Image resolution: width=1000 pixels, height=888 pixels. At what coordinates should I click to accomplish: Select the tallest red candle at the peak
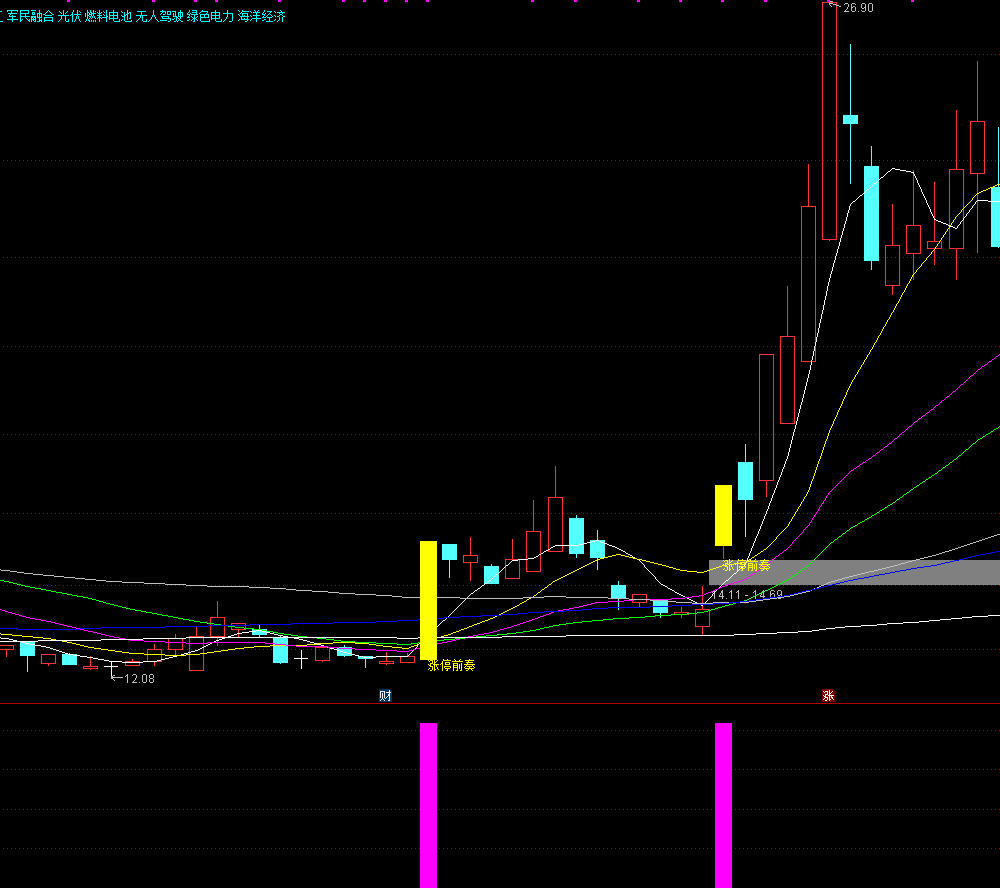829,122
